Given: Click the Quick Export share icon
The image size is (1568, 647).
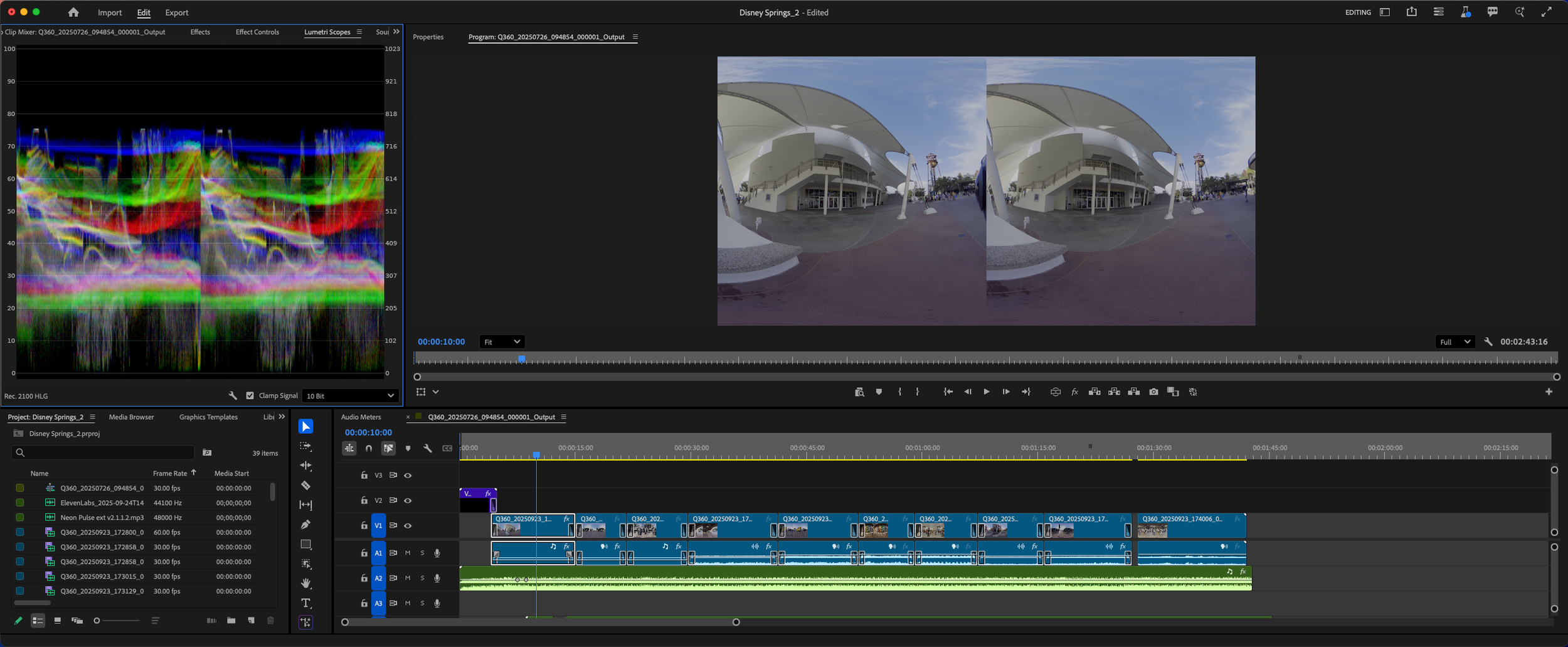Looking at the screenshot, I should [1411, 12].
